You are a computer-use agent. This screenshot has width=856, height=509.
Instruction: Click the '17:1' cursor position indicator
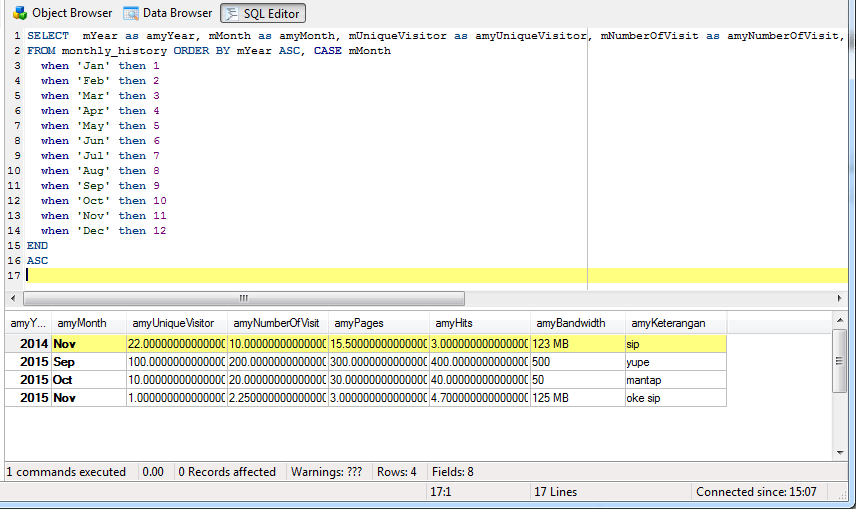click(441, 492)
